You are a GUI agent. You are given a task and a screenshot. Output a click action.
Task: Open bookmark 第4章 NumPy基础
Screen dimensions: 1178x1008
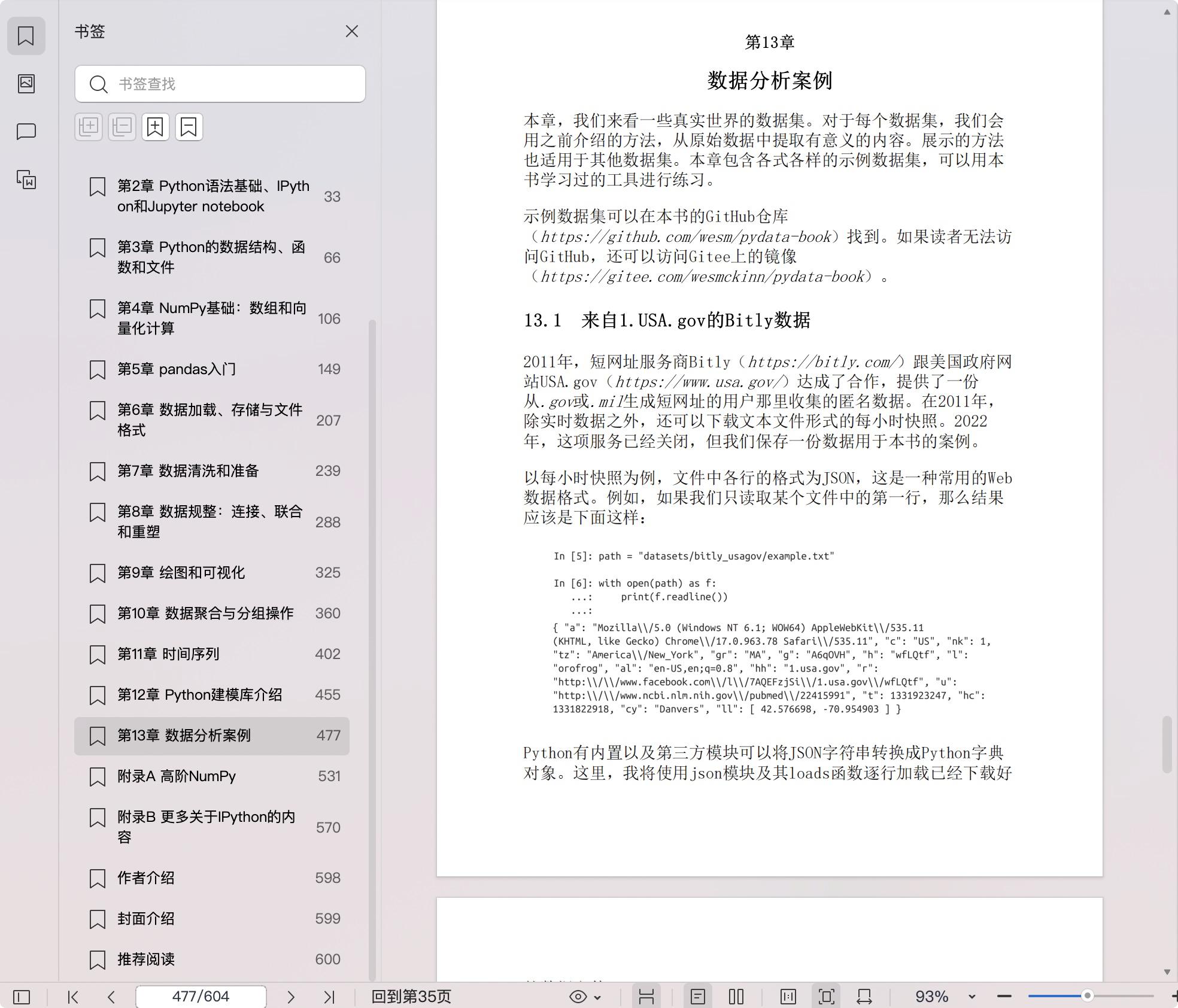click(x=212, y=318)
